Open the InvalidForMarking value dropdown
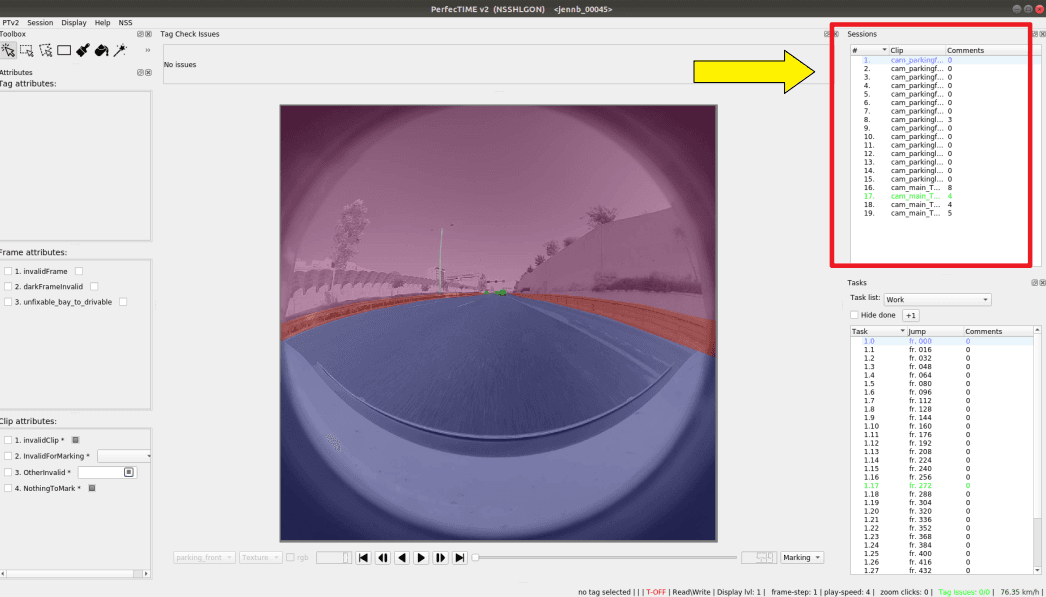This screenshot has height=597, width=1046. pos(124,456)
